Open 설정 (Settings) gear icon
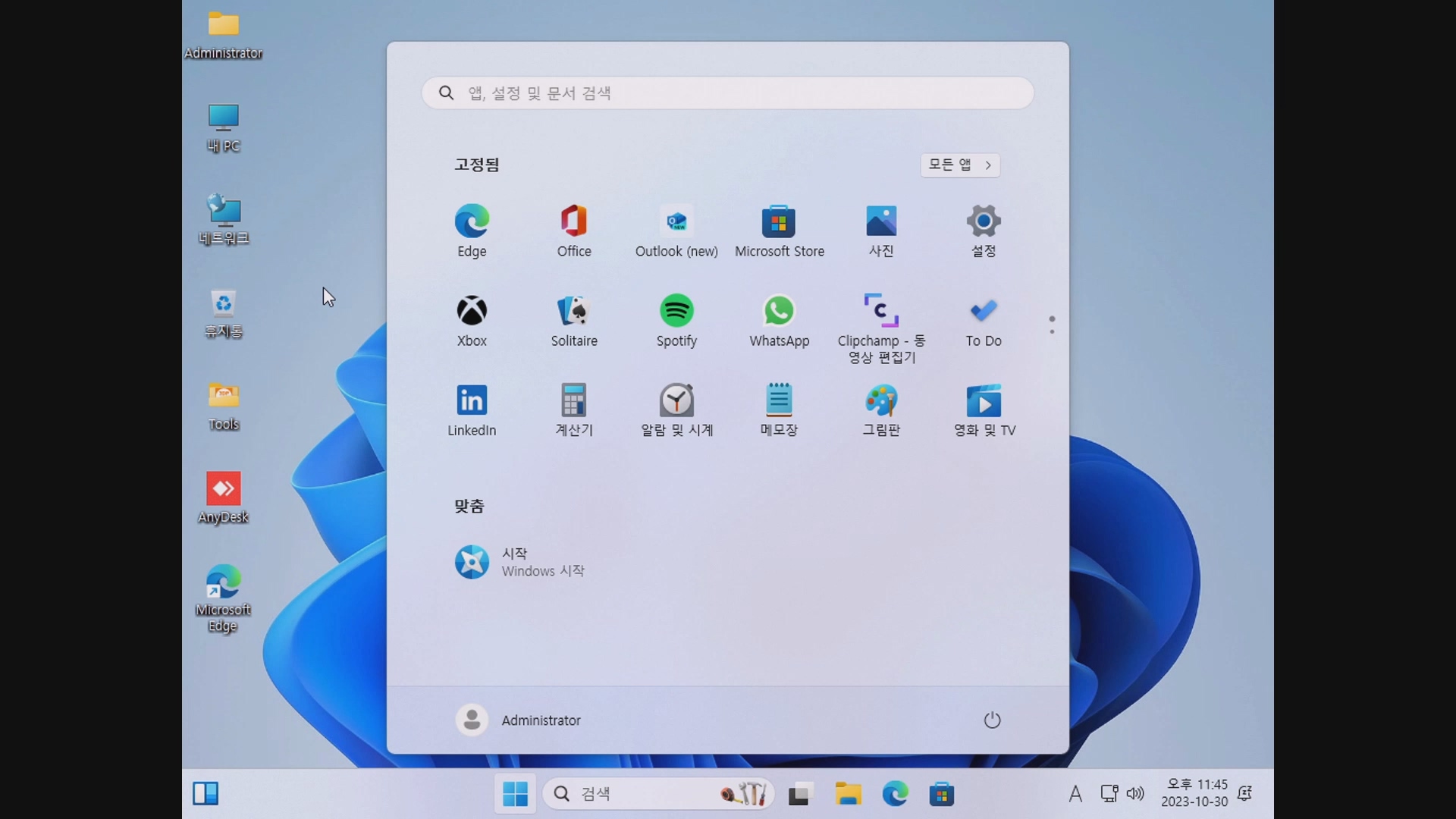This screenshot has width=1456, height=819. click(x=984, y=231)
